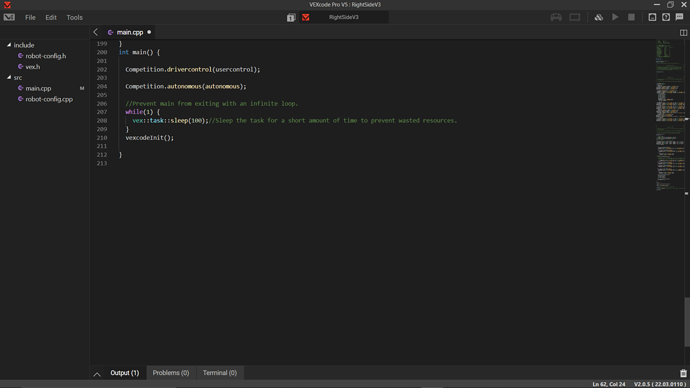The image size is (690, 388).
Task: Select the brain slot number icon
Action: tap(291, 18)
